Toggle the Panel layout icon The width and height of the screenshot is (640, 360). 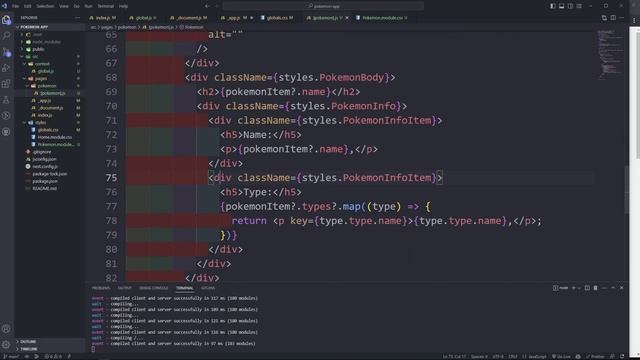(x=562, y=6)
